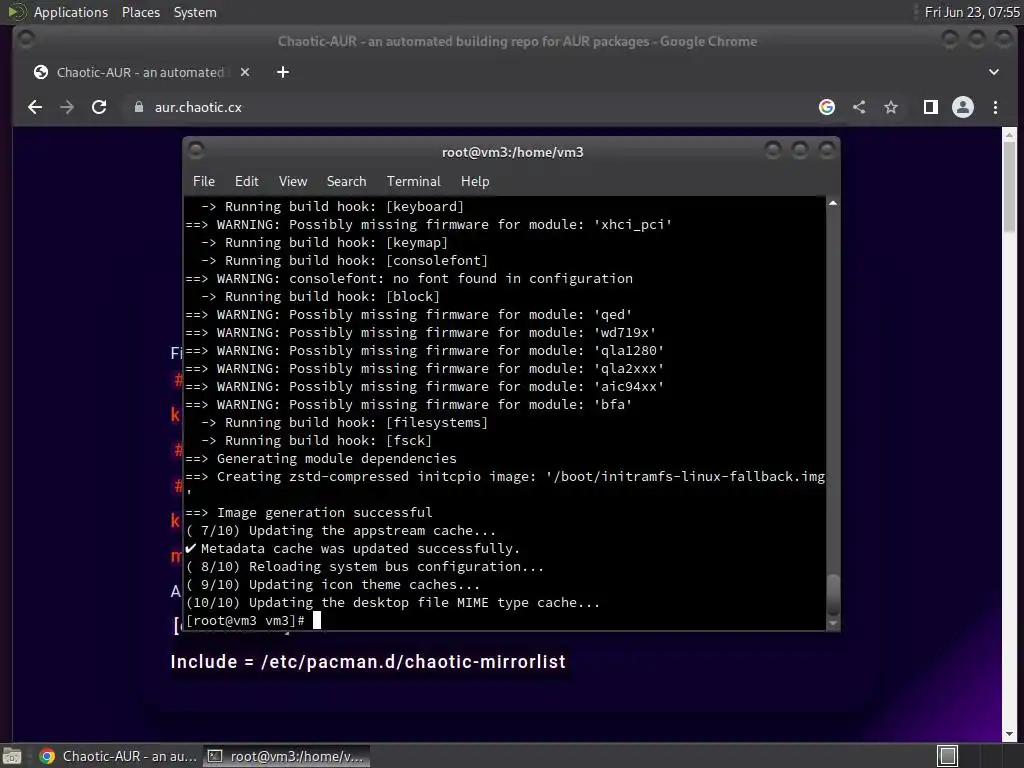Bookmark this page with the star
The height and width of the screenshot is (768, 1024).
[891, 107]
